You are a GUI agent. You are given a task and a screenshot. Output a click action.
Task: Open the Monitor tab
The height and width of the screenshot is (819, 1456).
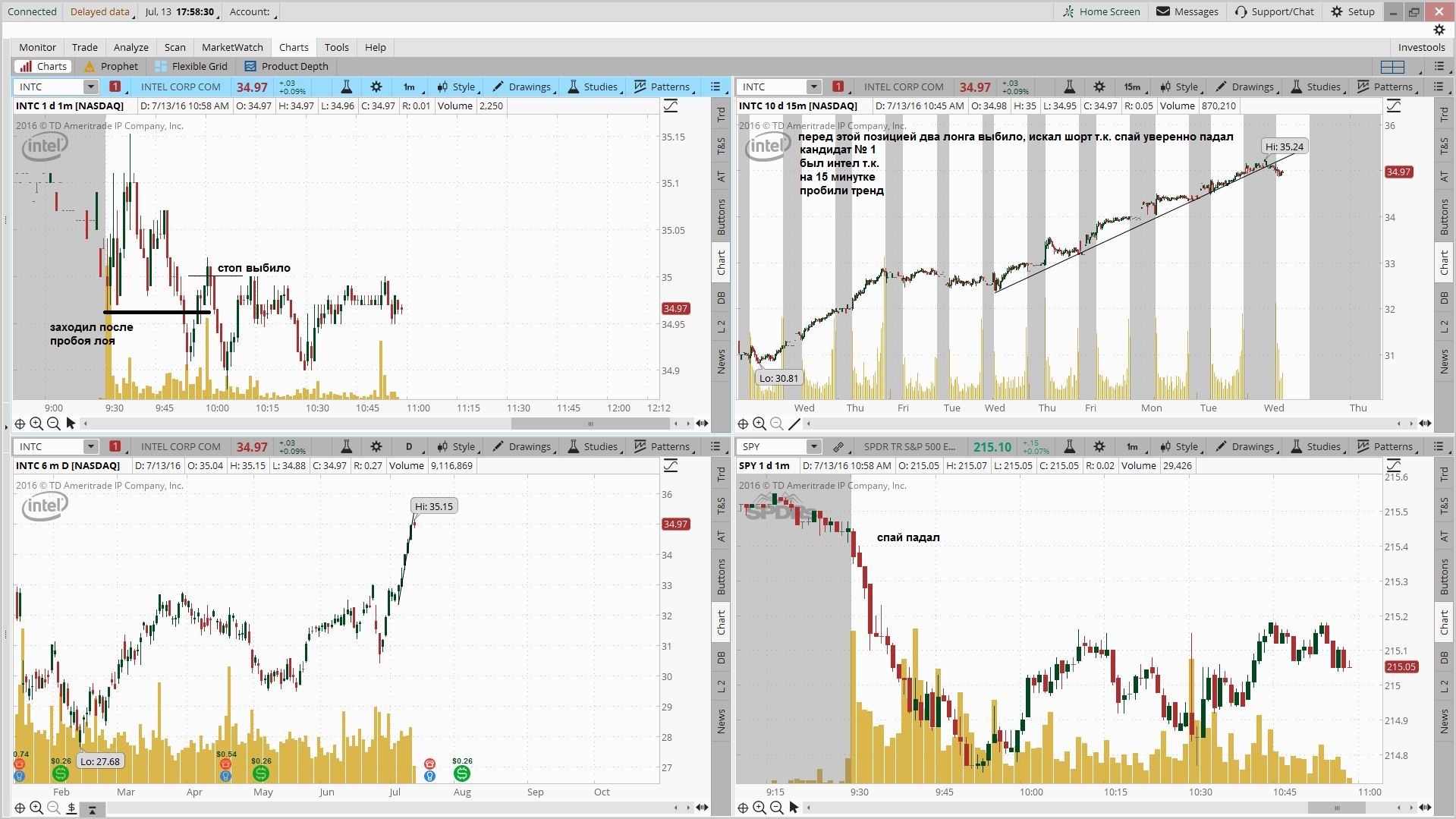(37, 47)
